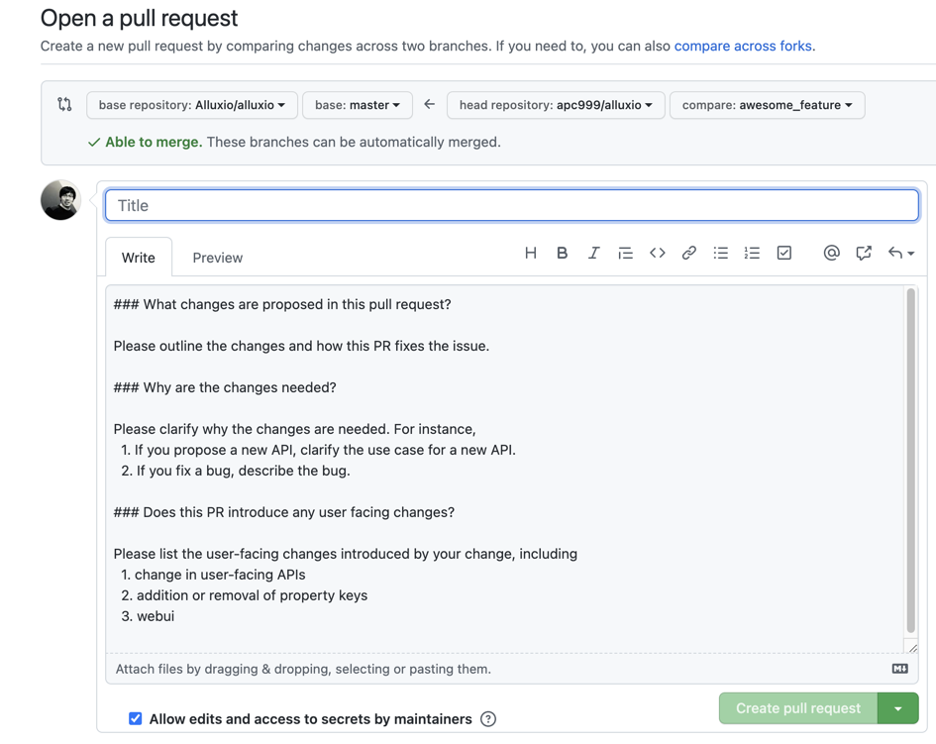The width and height of the screenshot is (936, 744).
Task: Switch to the Preview tab
Action: click(217, 258)
